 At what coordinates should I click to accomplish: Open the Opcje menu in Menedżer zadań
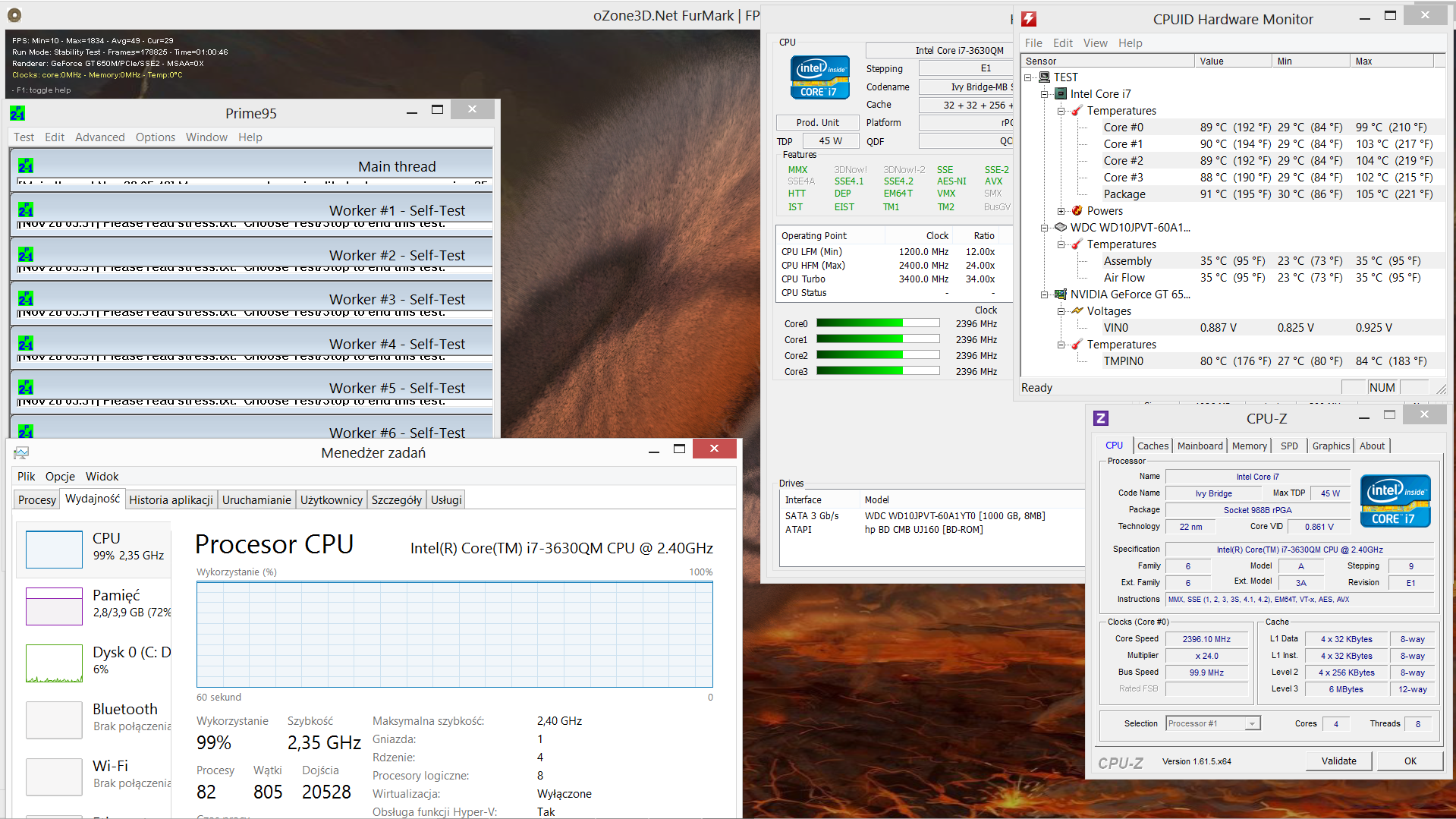[60, 477]
